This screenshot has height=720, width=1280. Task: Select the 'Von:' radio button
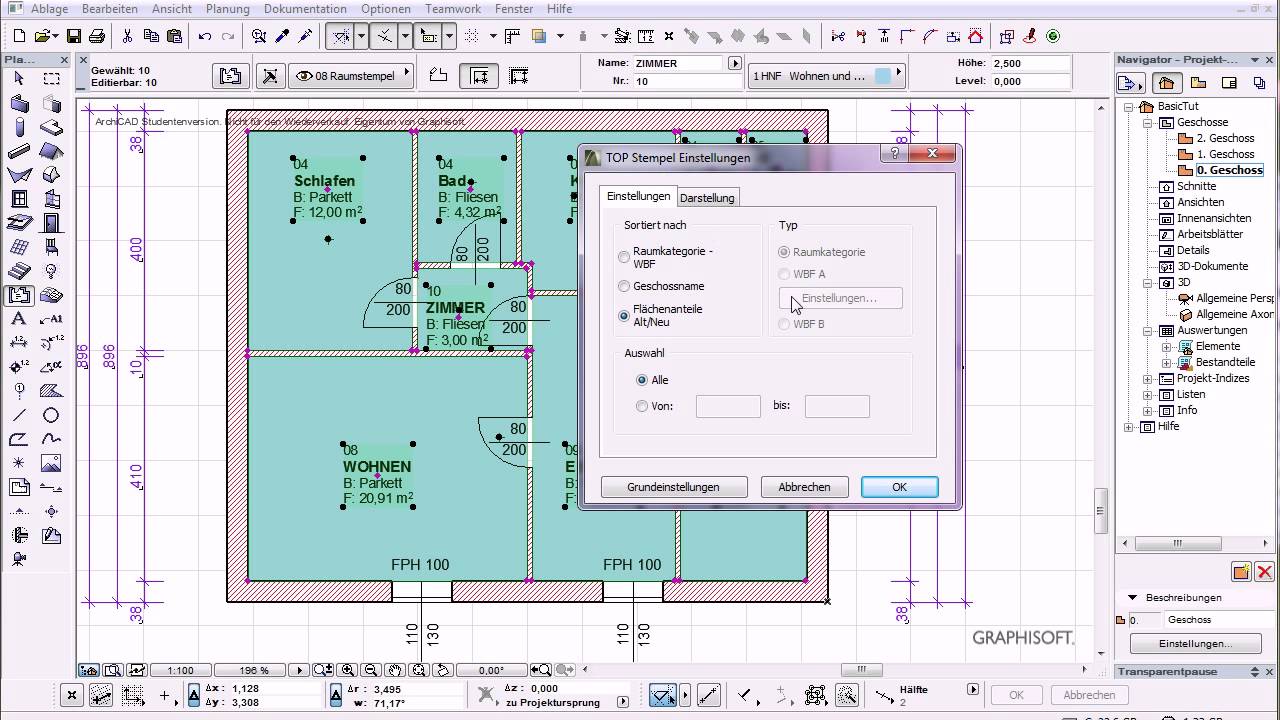tap(642, 406)
